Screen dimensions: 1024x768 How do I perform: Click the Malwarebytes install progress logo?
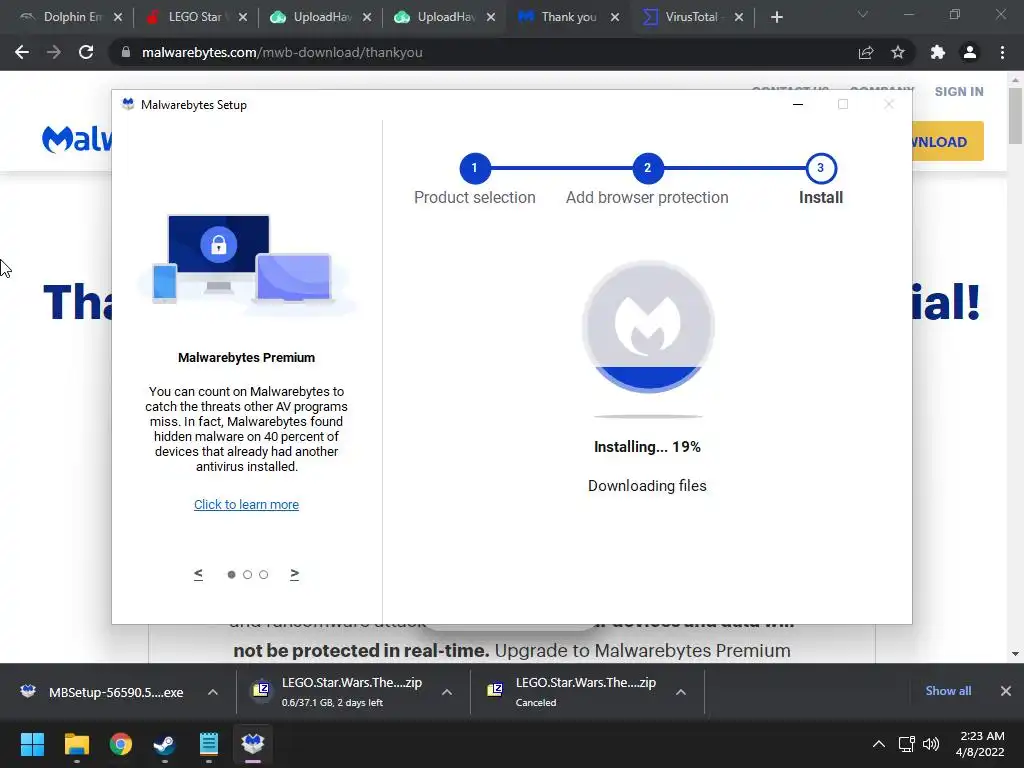click(648, 327)
